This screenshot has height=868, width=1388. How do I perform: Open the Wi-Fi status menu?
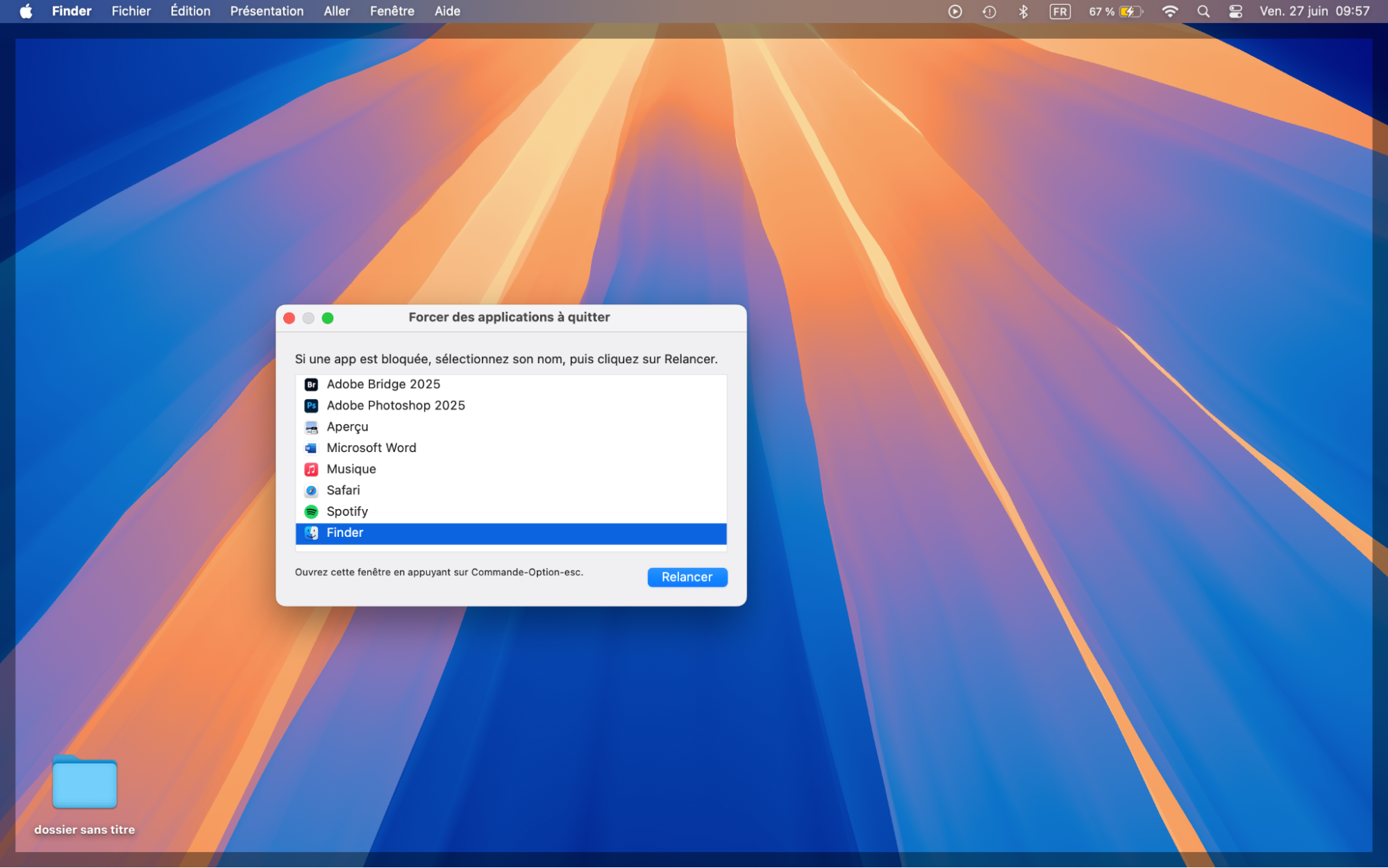pyautogui.click(x=1169, y=11)
